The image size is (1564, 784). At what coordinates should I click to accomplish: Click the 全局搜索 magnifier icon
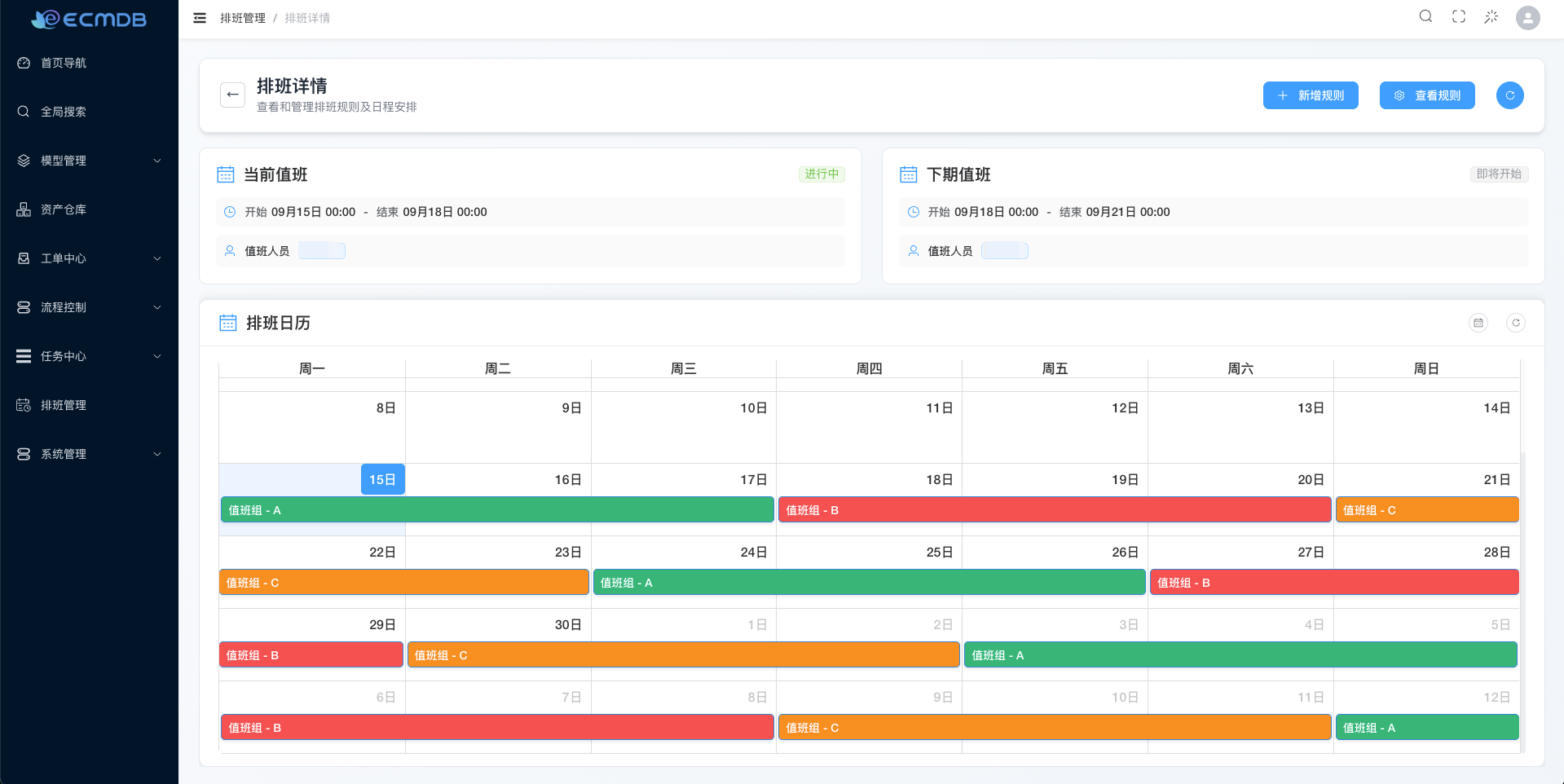point(24,112)
